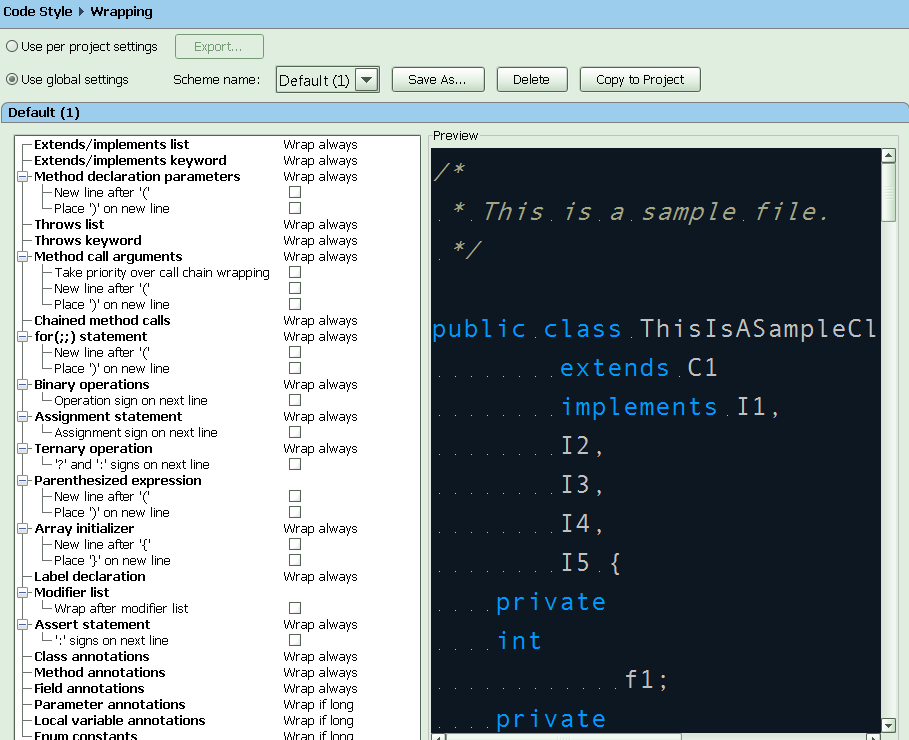The width and height of the screenshot is (909, 740).
Task: Toggle Assignment sign on next line
Action: tap(295, 432)
